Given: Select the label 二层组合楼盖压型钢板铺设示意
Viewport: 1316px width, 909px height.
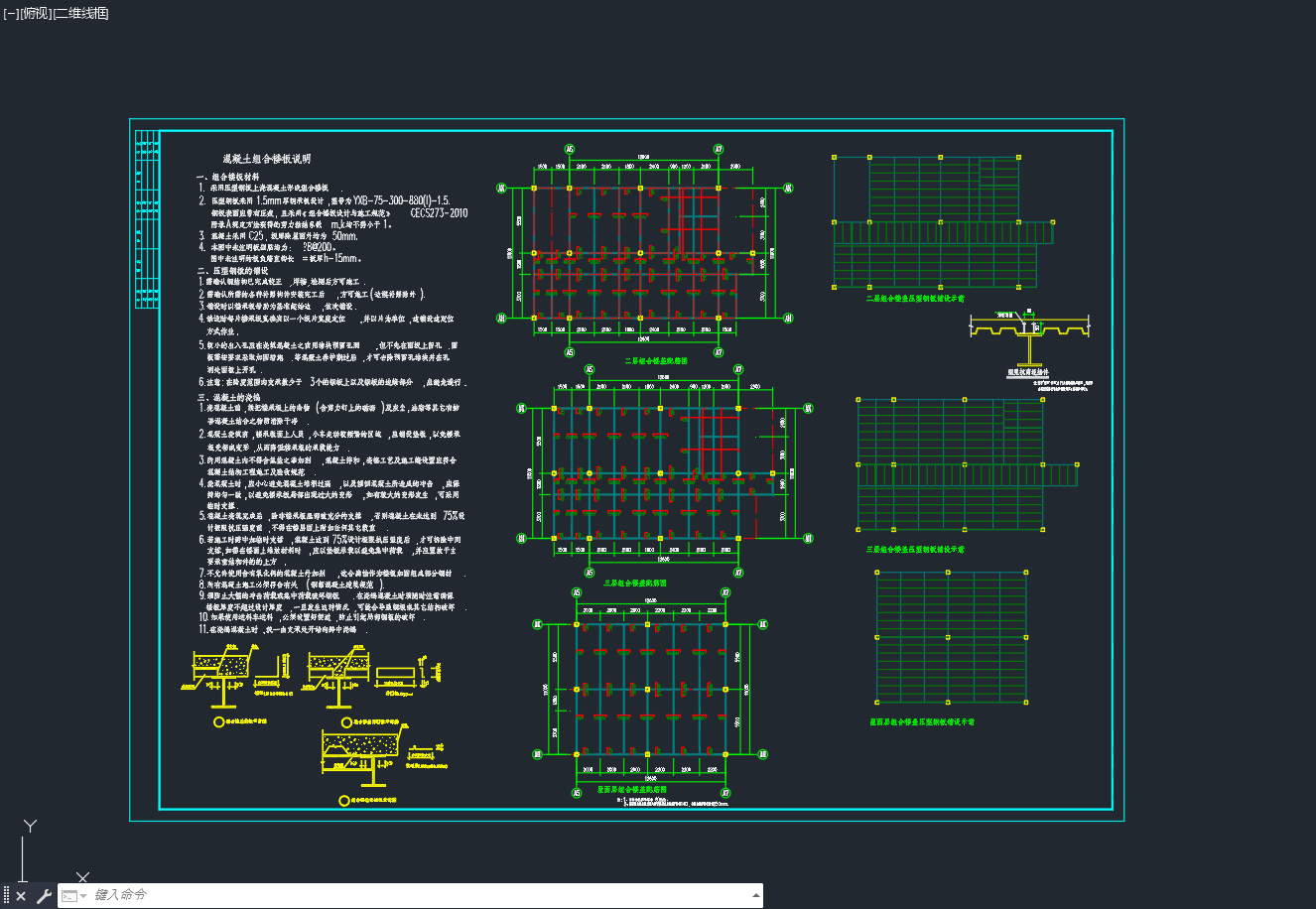Looking at the screenshot, I should click(915, 298).
